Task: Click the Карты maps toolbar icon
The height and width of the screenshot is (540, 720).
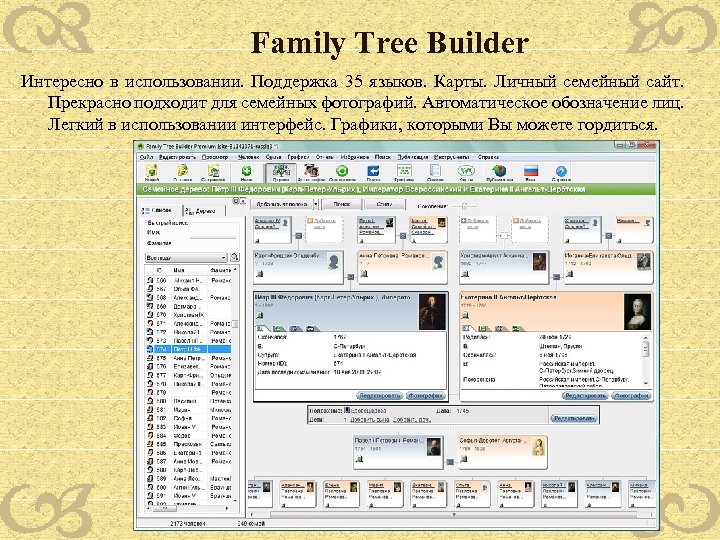Action: pyautogui.click(x=466, y=172)
